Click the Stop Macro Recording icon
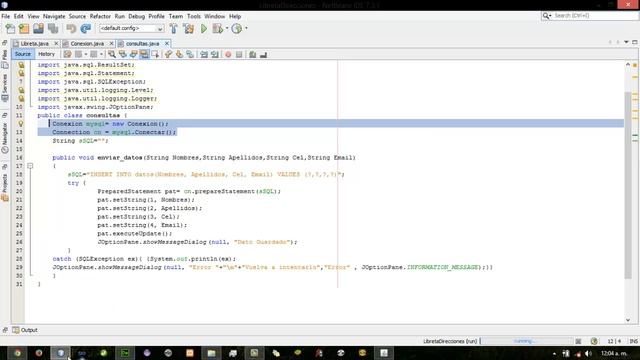Image resolution: width=640 pixels, height=360 pixels. point(239,54)
